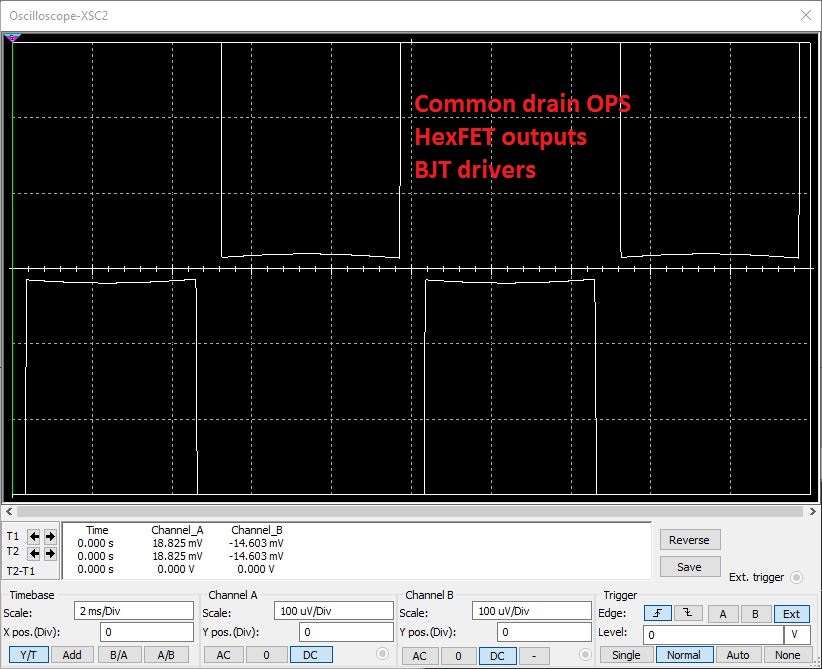Edit the trigger Level value field

pos(713,635)
